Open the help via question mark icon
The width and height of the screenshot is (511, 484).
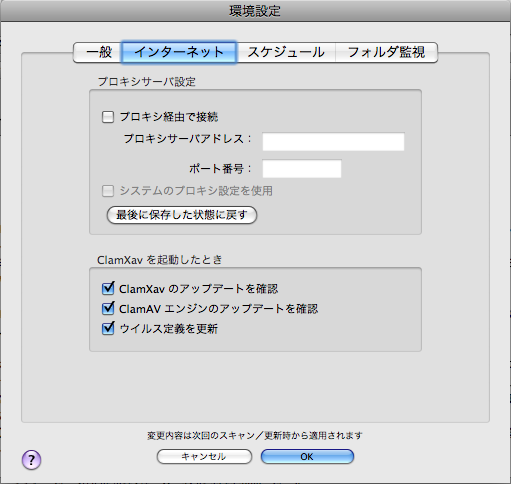tap(31, 460)
